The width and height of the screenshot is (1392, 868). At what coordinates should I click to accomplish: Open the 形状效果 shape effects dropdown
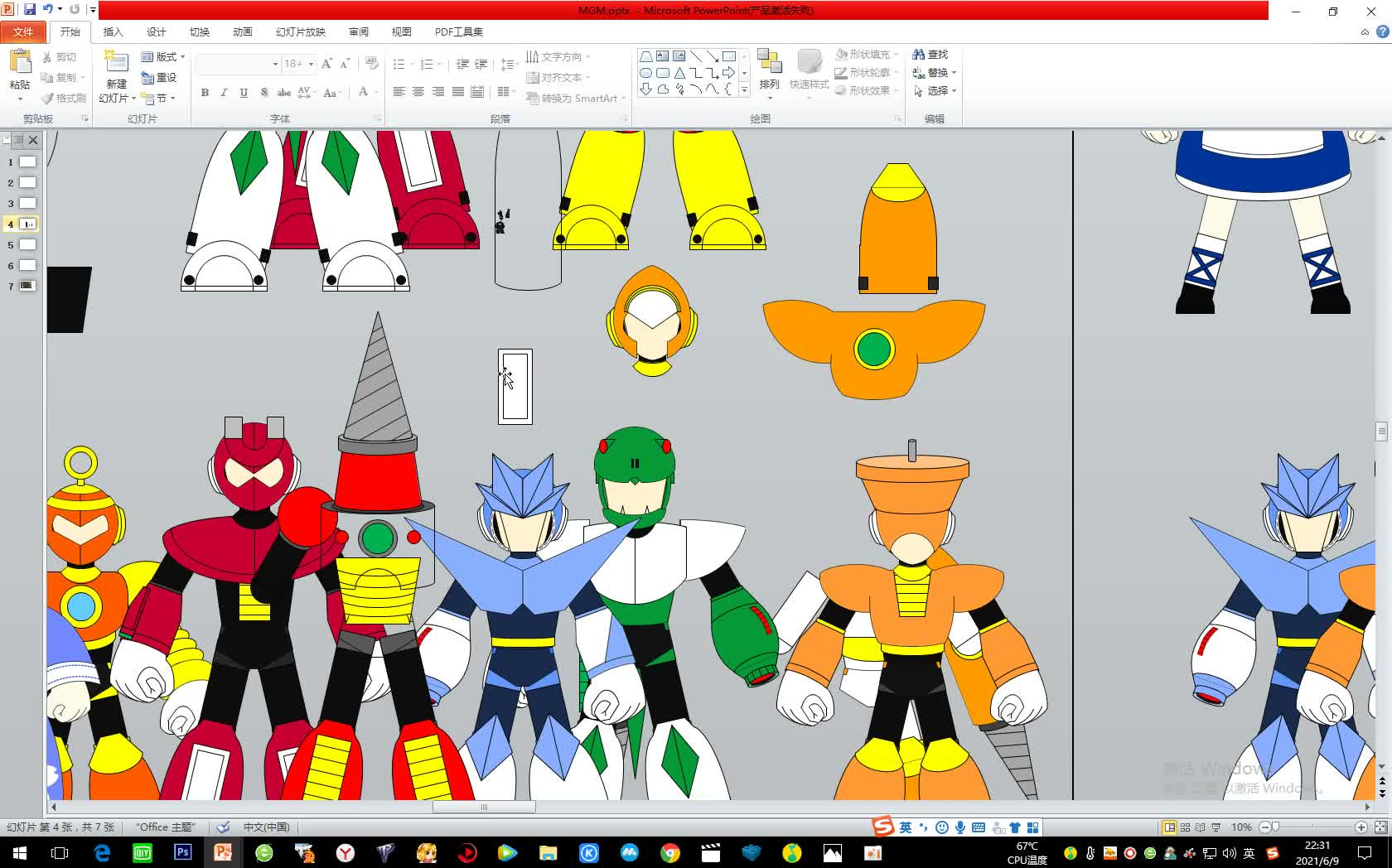click(868, 91)
